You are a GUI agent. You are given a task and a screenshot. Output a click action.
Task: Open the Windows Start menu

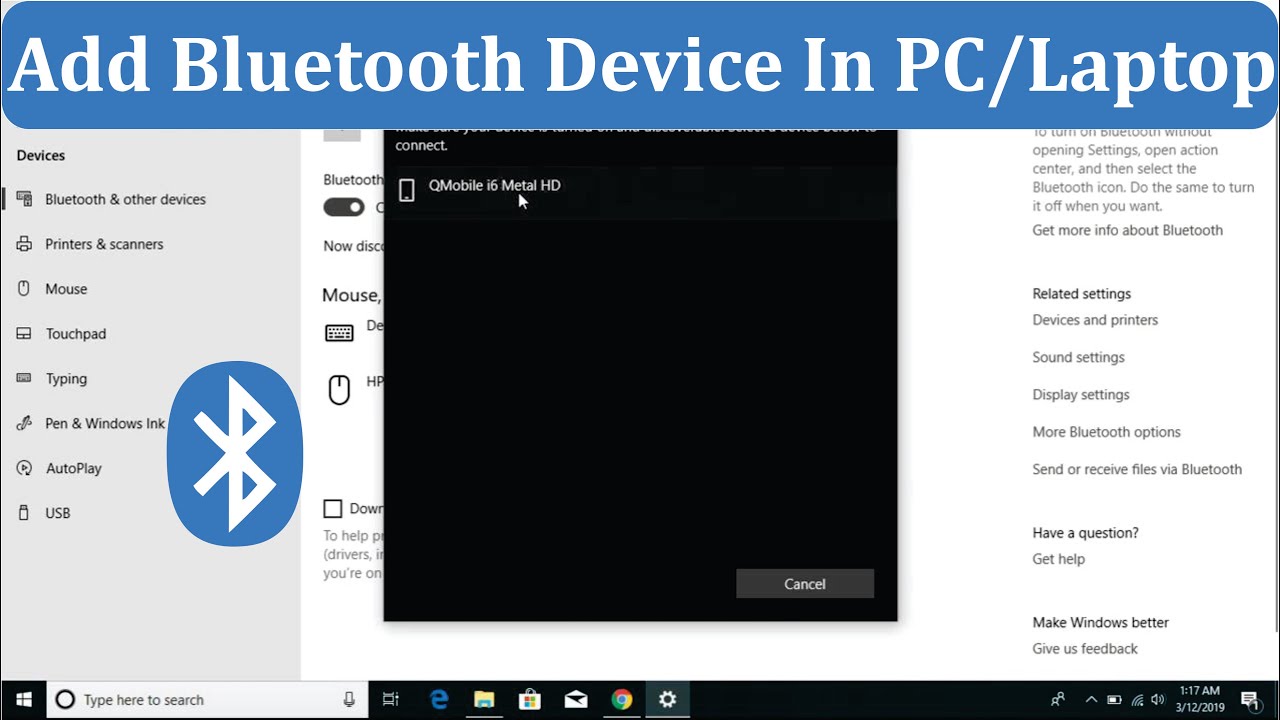coord(23,699)
